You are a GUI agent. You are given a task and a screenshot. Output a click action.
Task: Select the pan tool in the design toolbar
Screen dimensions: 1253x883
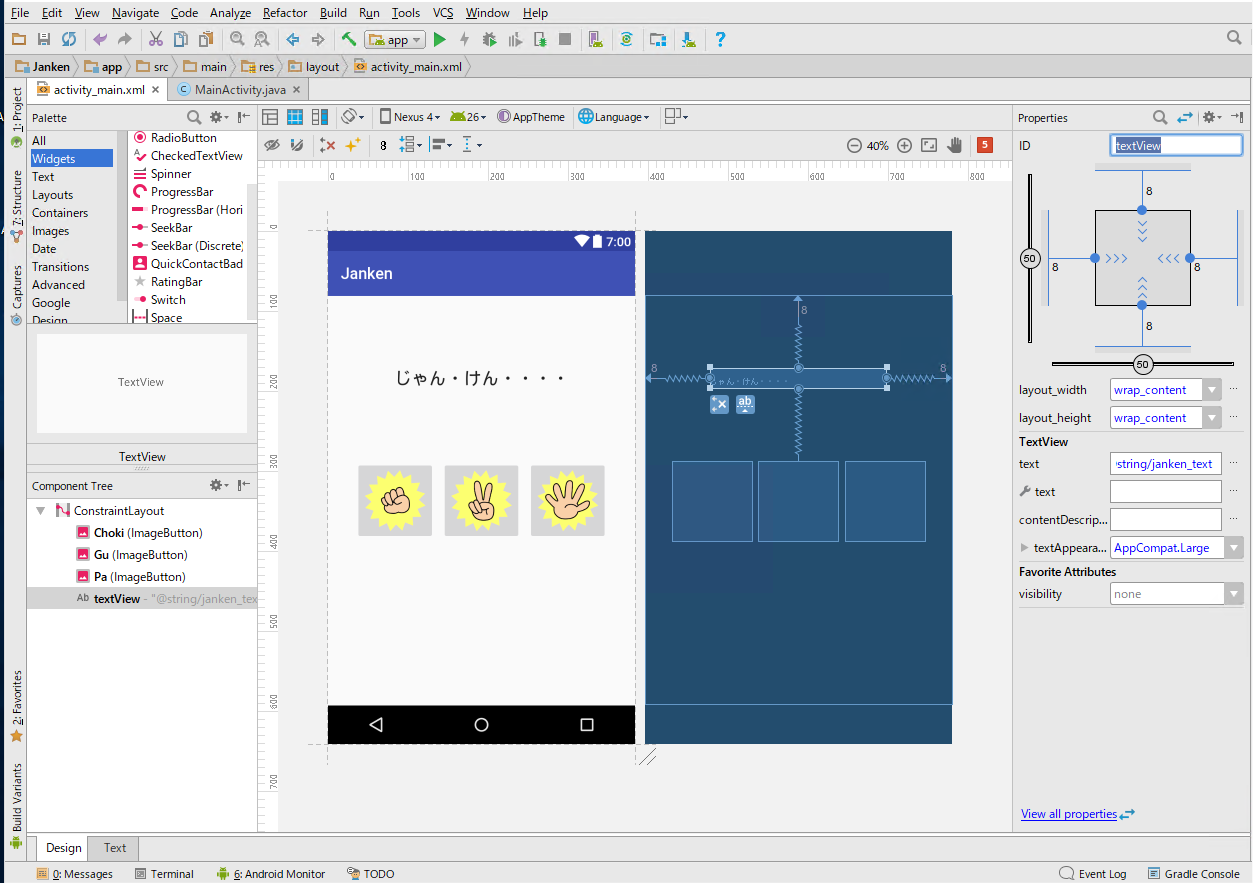point(953,144)
